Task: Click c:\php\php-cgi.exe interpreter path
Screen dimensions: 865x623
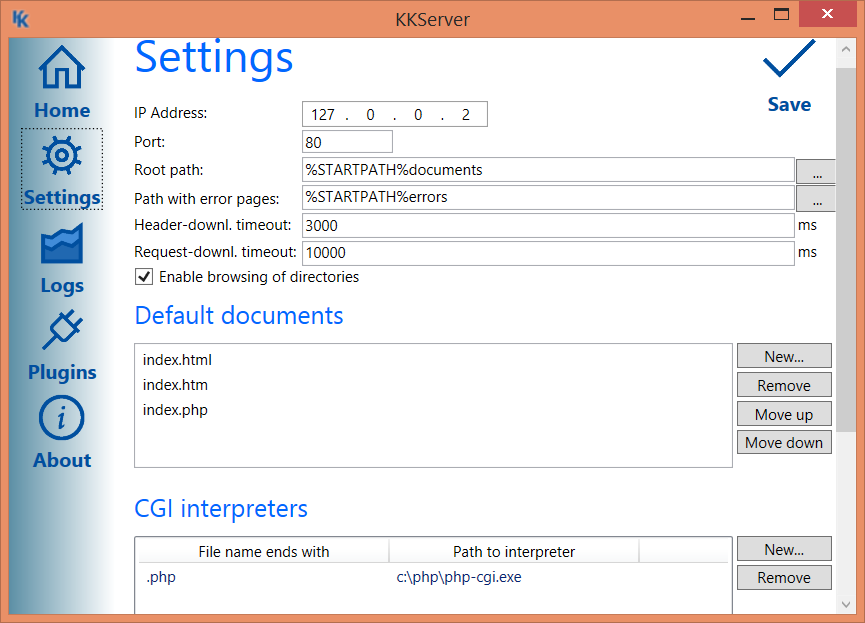Action: [459, 577]
